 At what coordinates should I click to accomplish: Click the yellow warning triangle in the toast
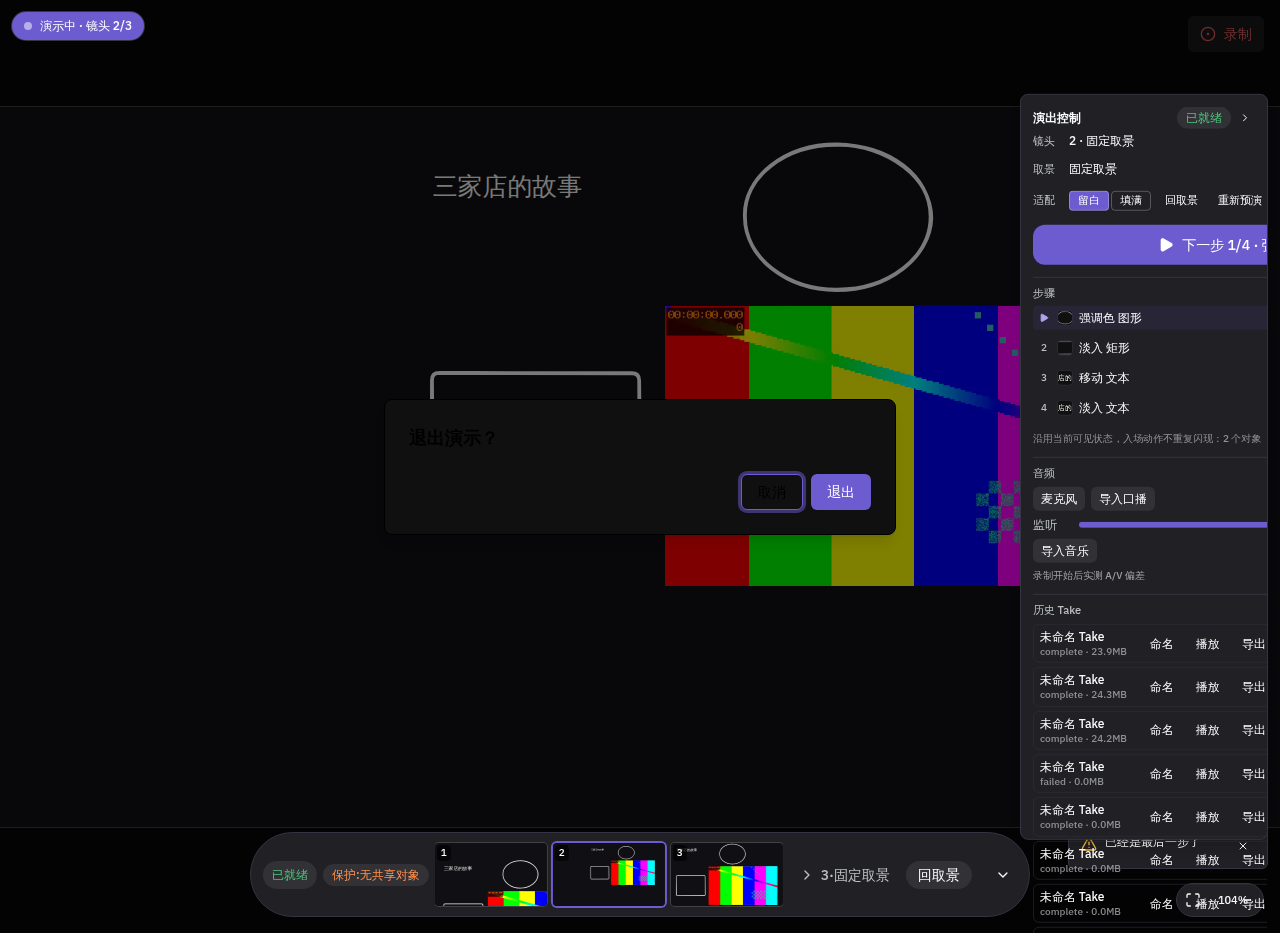(x=1089, y=845)
